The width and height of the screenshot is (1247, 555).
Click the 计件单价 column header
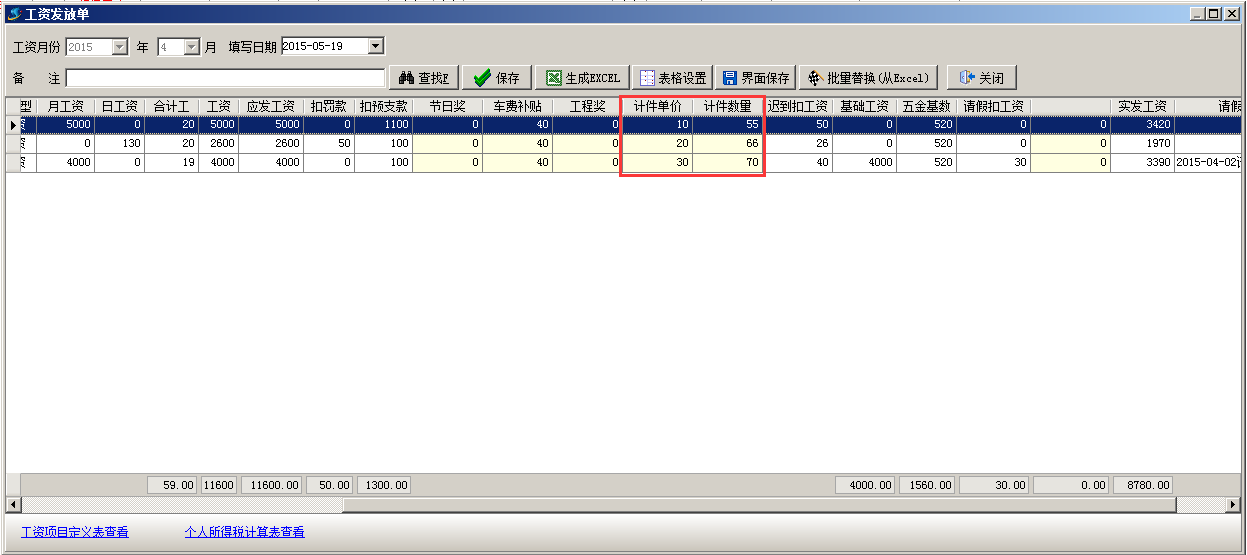[x=657, y=106]
